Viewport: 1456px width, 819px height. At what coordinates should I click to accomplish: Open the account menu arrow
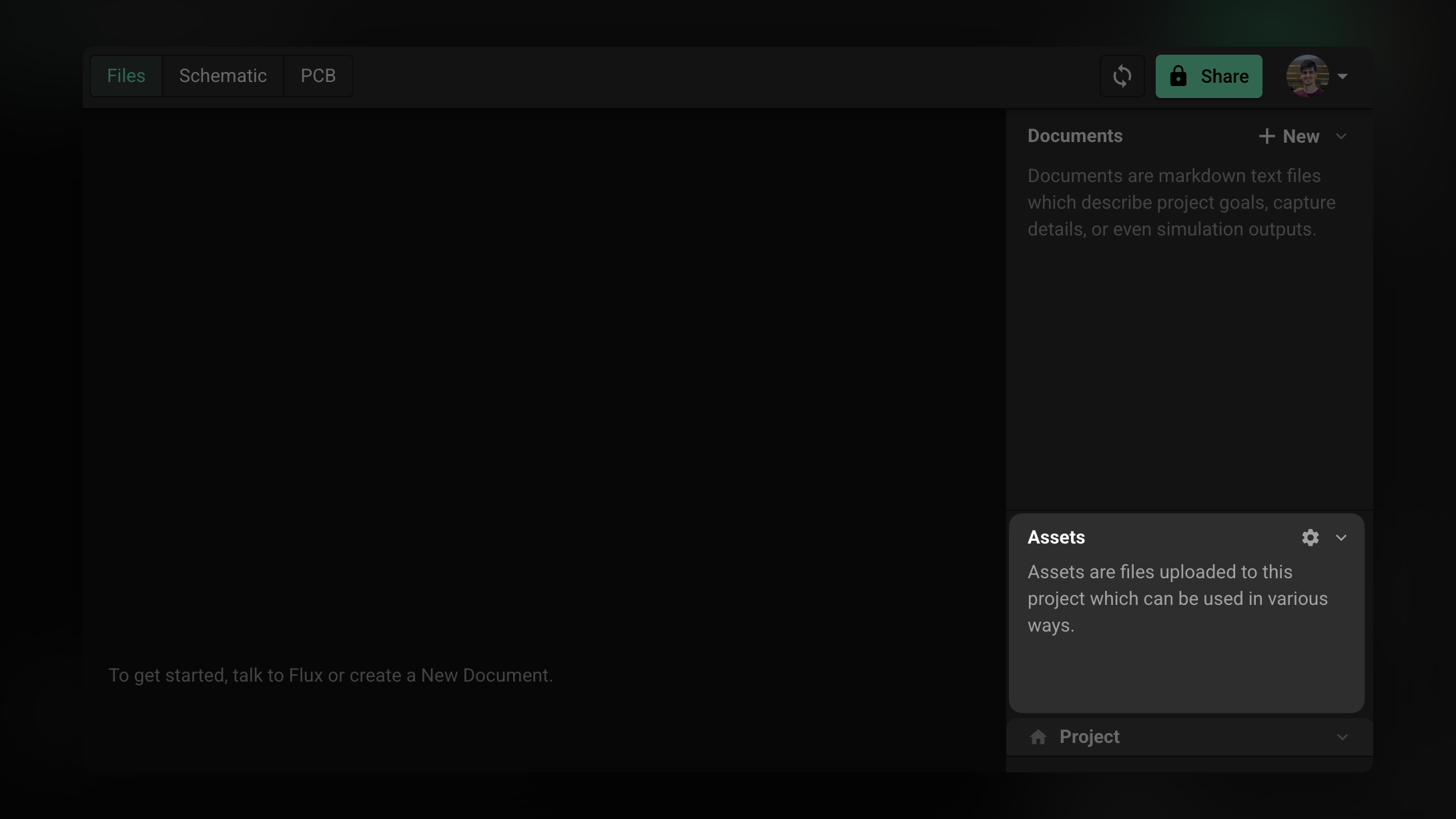pyautogui.click(x=1343, y=76)
